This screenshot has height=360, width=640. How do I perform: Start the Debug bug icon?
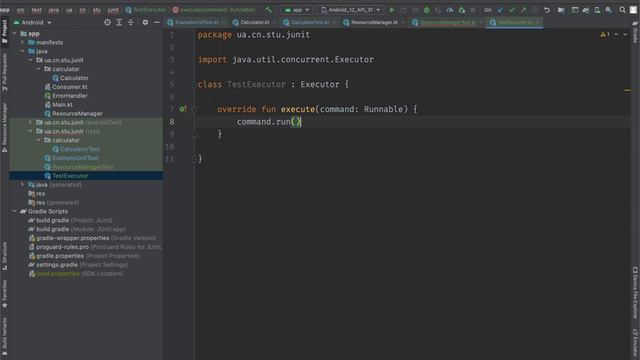point(427,10)
